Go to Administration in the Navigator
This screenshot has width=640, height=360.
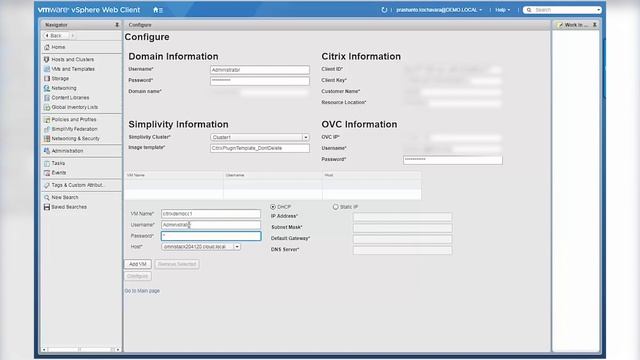point(67,151)
